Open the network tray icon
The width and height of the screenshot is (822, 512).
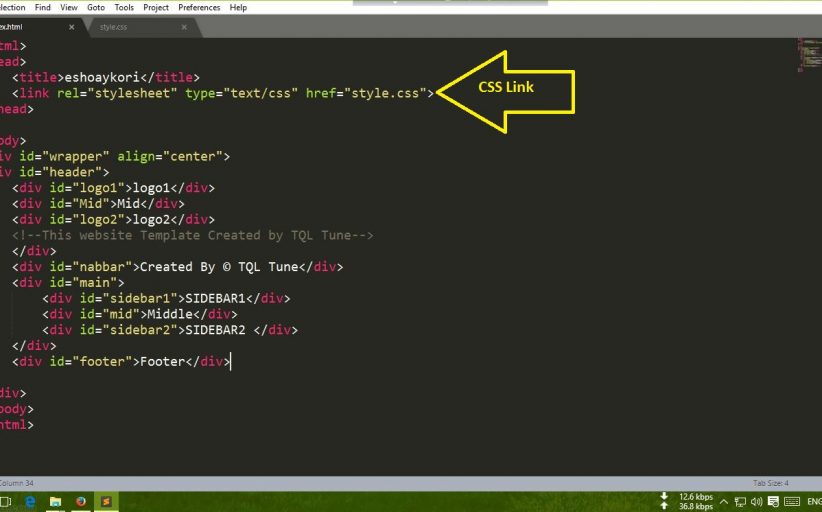(741, 501)
